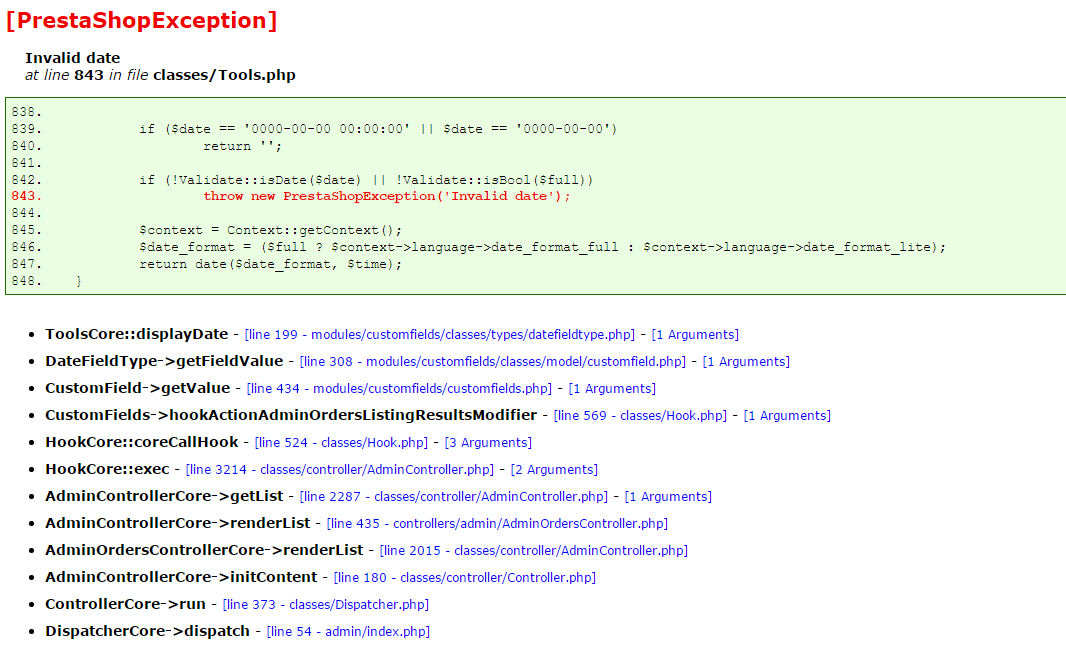This screenshot has height=650, width=1066.
Task: Expand 3 Arguments for HookCore::coreCallHook
Action: 487,443
